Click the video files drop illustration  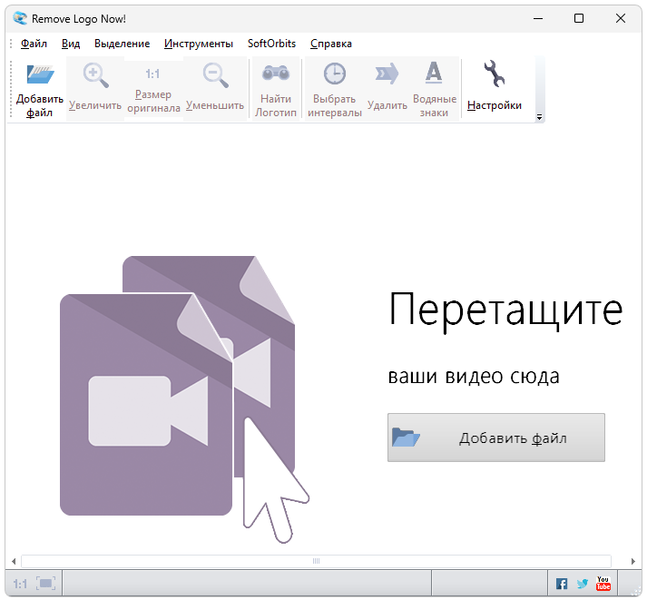(x=185, y=399)
